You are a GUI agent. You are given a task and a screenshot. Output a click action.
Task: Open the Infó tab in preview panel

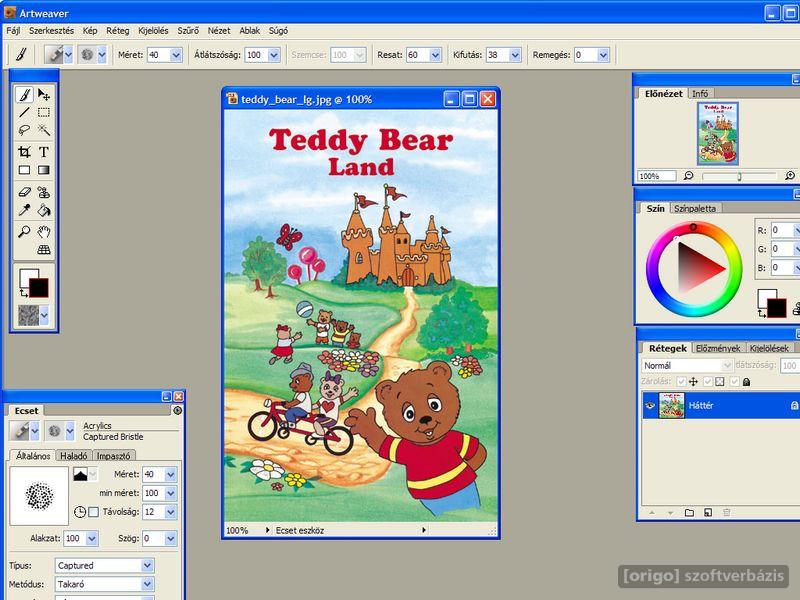coord(700,94)
